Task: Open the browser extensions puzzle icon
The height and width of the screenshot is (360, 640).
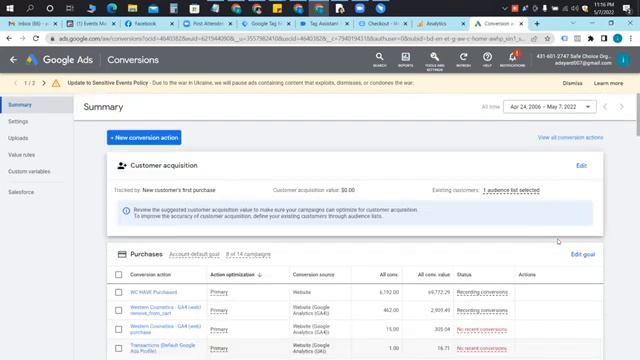Action: (590, 38)
